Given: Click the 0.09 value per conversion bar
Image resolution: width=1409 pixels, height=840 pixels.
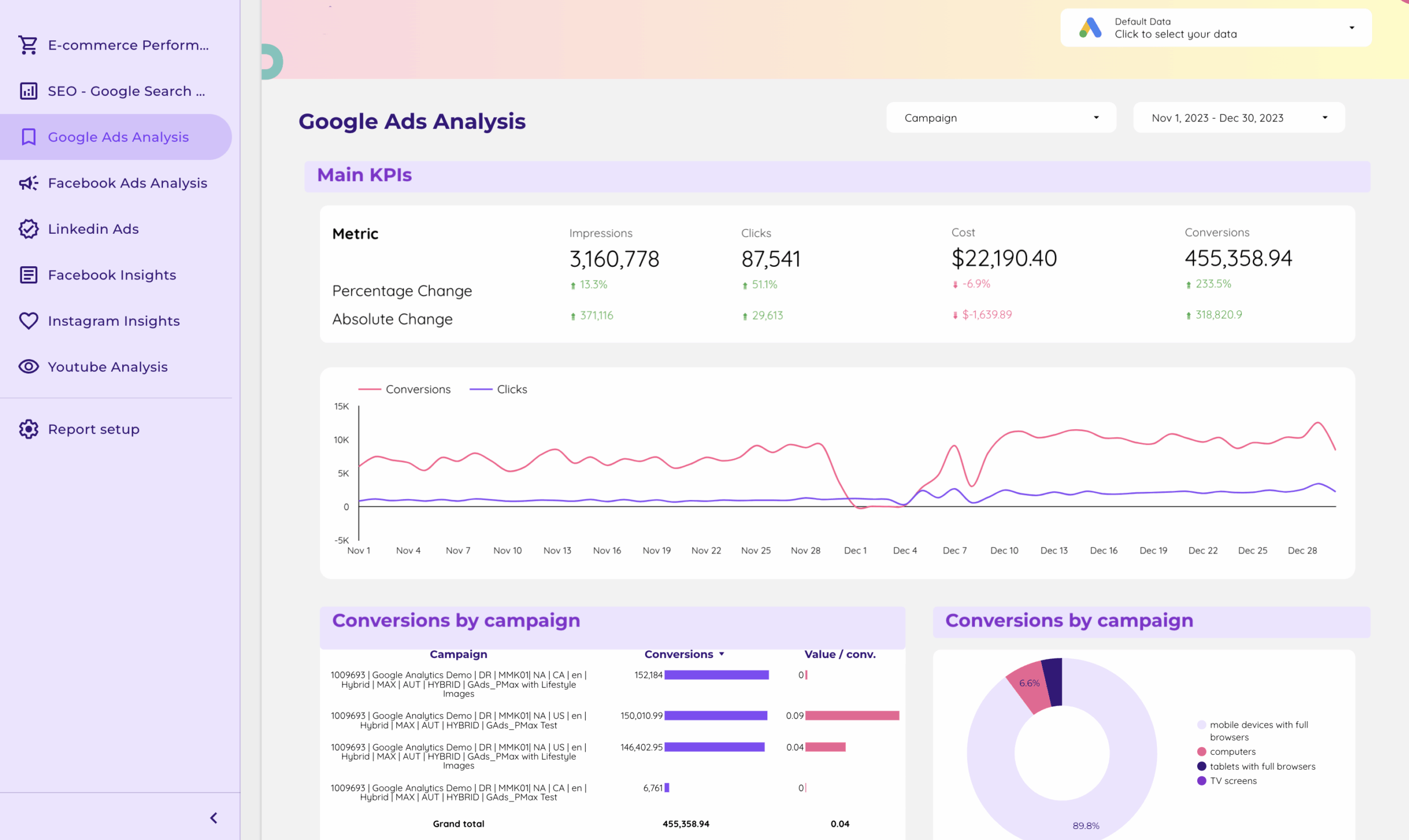Looking at the screenshot, I should point(853,716).
